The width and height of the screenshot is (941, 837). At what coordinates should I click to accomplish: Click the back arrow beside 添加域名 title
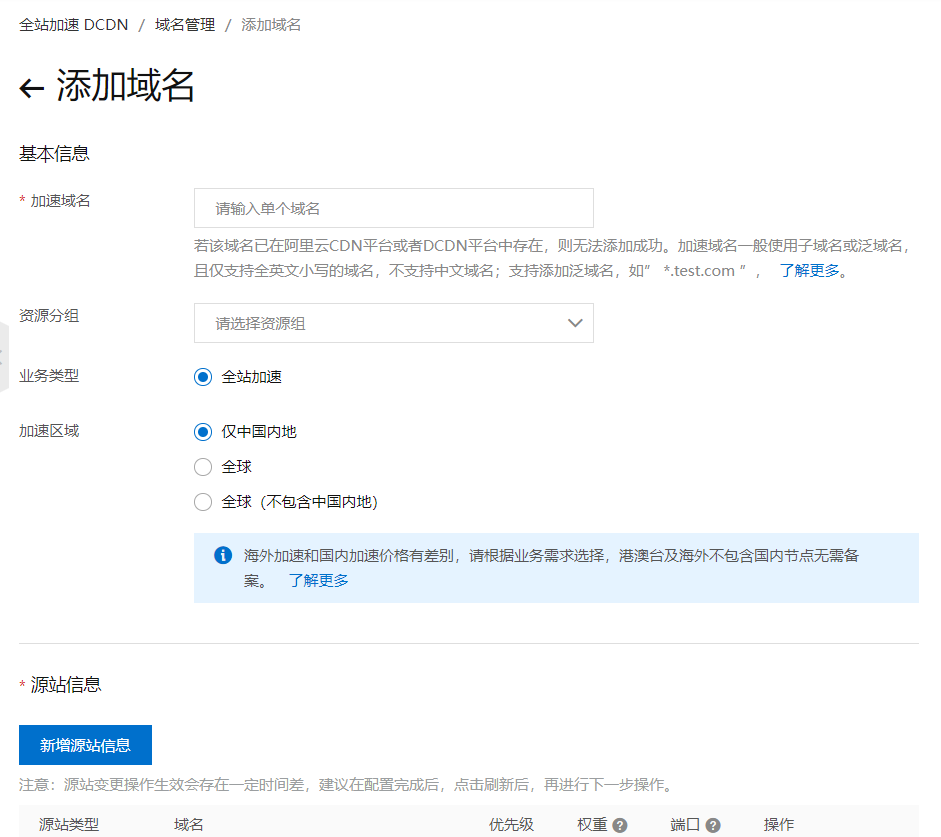click(x=32, y=88)
